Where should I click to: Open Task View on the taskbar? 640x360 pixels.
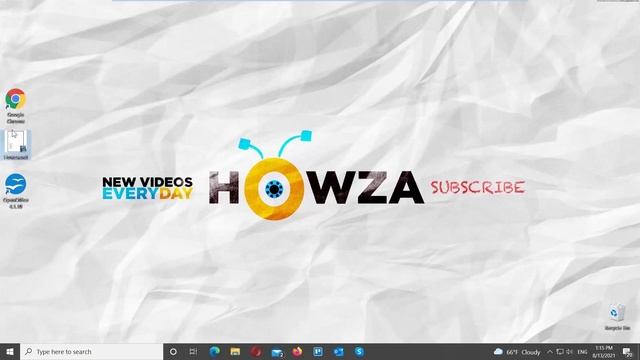click(x=193, y=351)
